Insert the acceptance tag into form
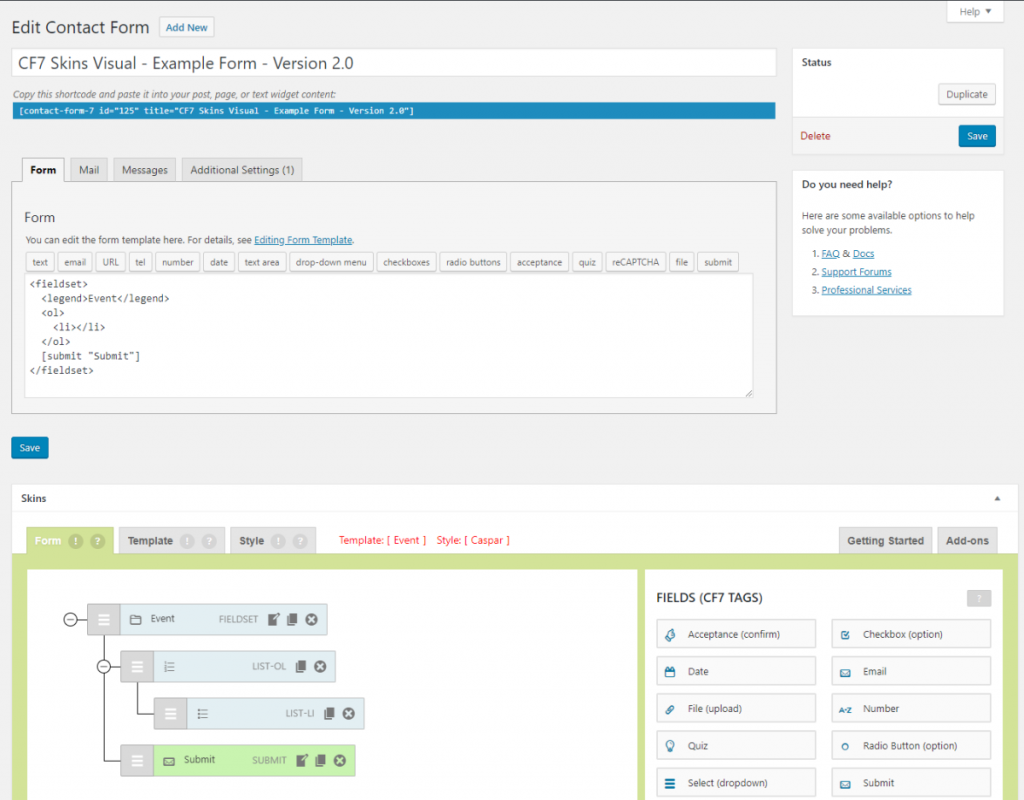This screenshot has width=1024, height=800. pos(539,262)
